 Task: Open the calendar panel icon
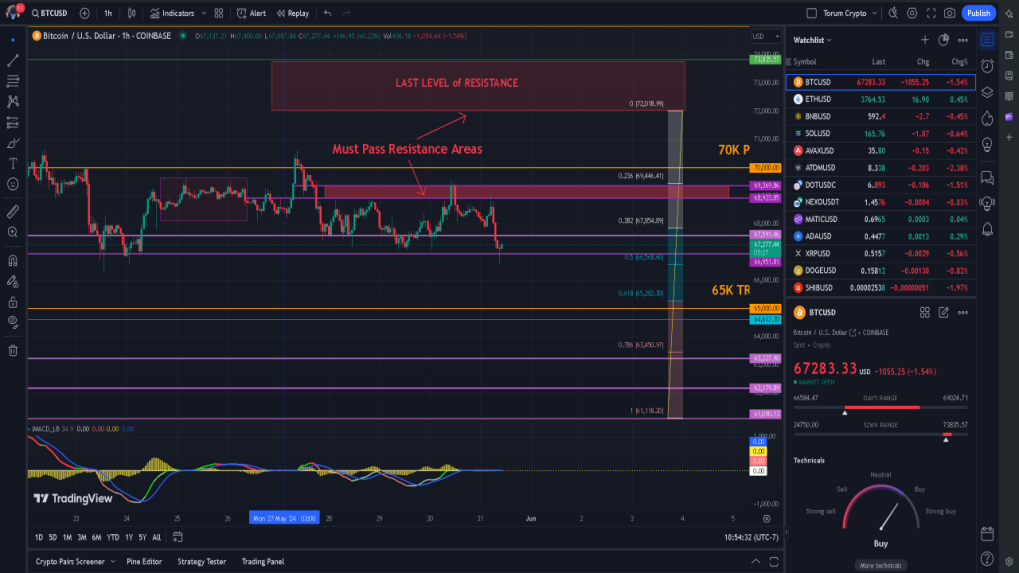pos(987,534)
